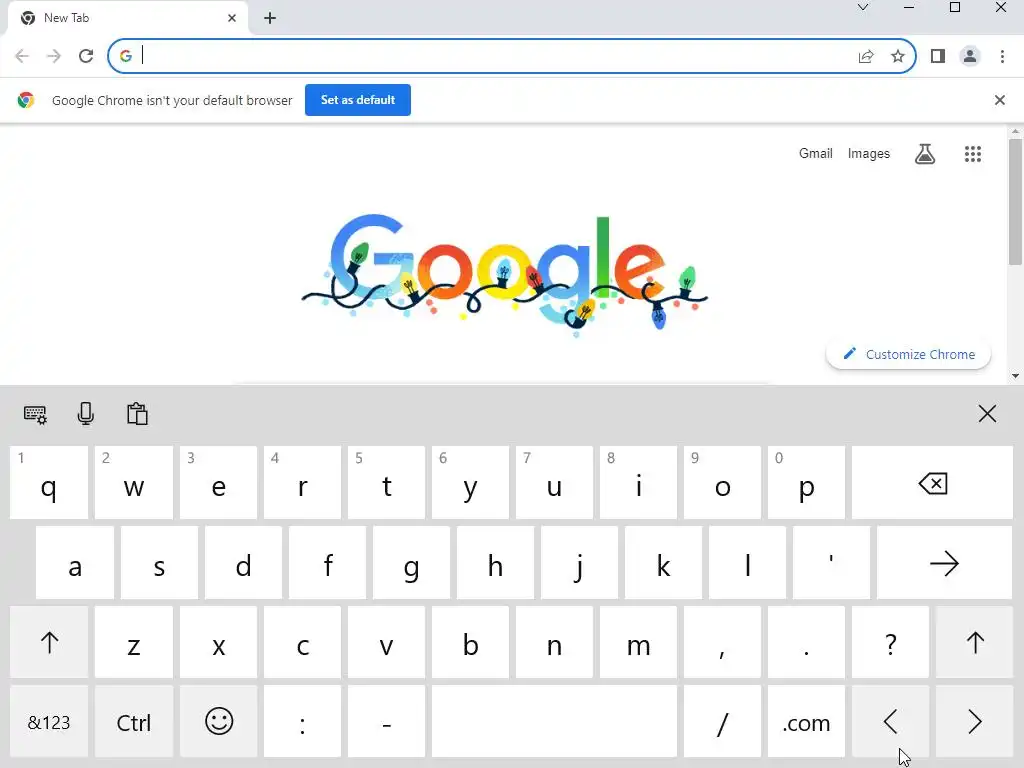Bookmark this tab with the star icon

(x=898, y=56)
